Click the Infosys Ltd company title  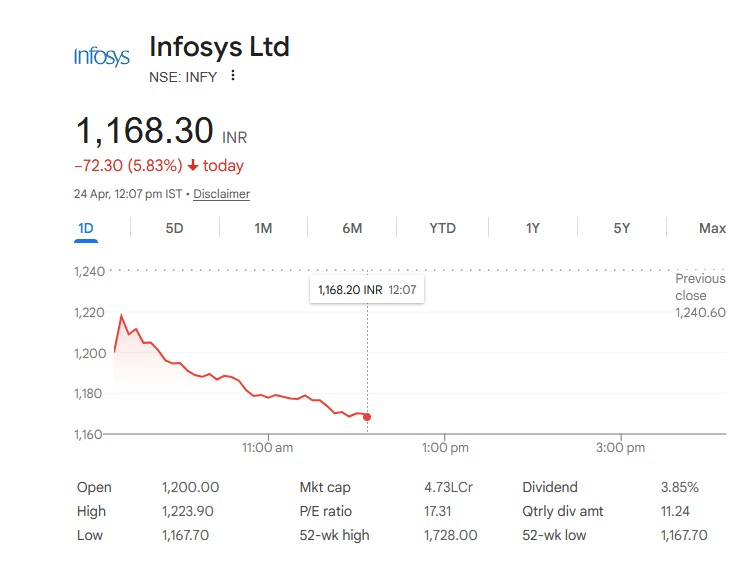pos(219,47)
